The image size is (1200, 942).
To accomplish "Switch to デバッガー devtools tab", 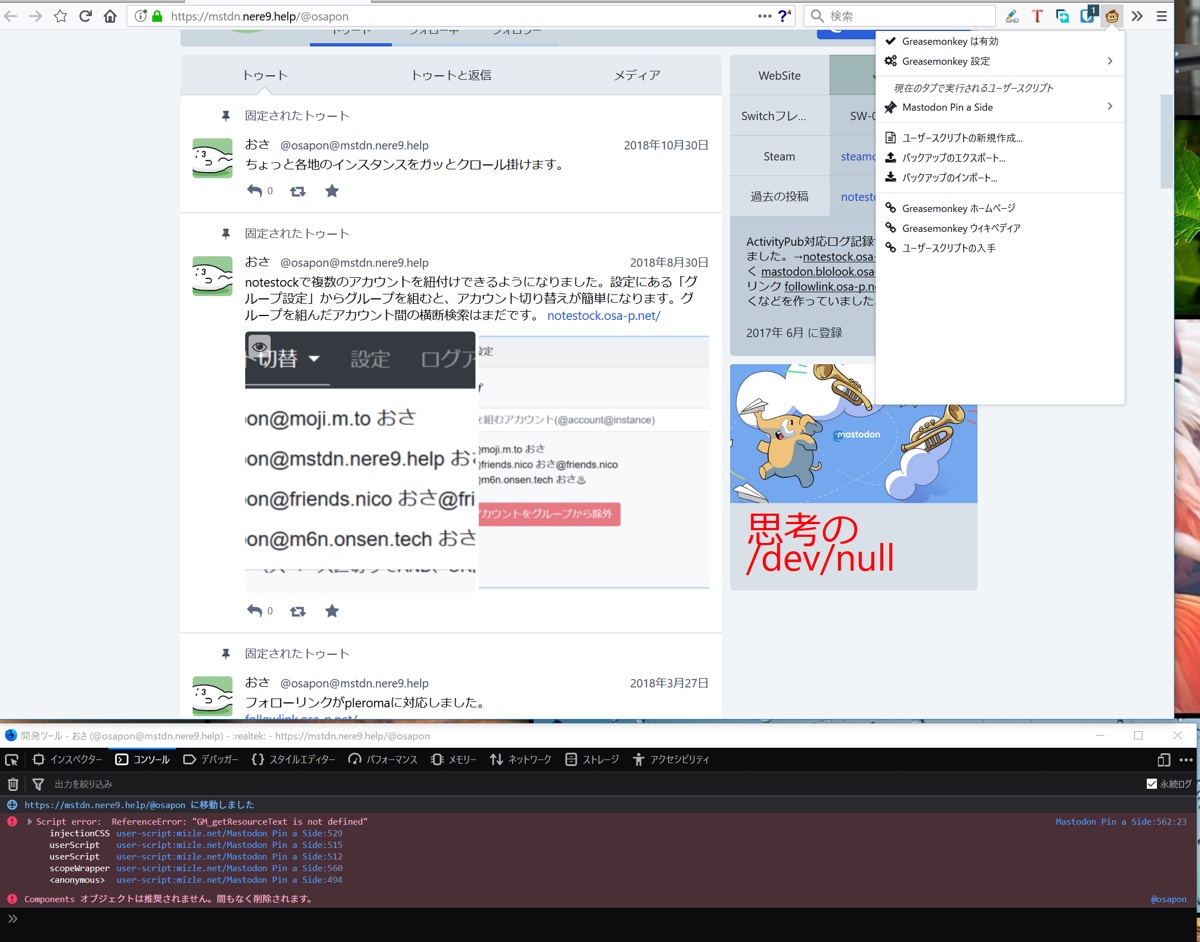I will coord(210,760).
